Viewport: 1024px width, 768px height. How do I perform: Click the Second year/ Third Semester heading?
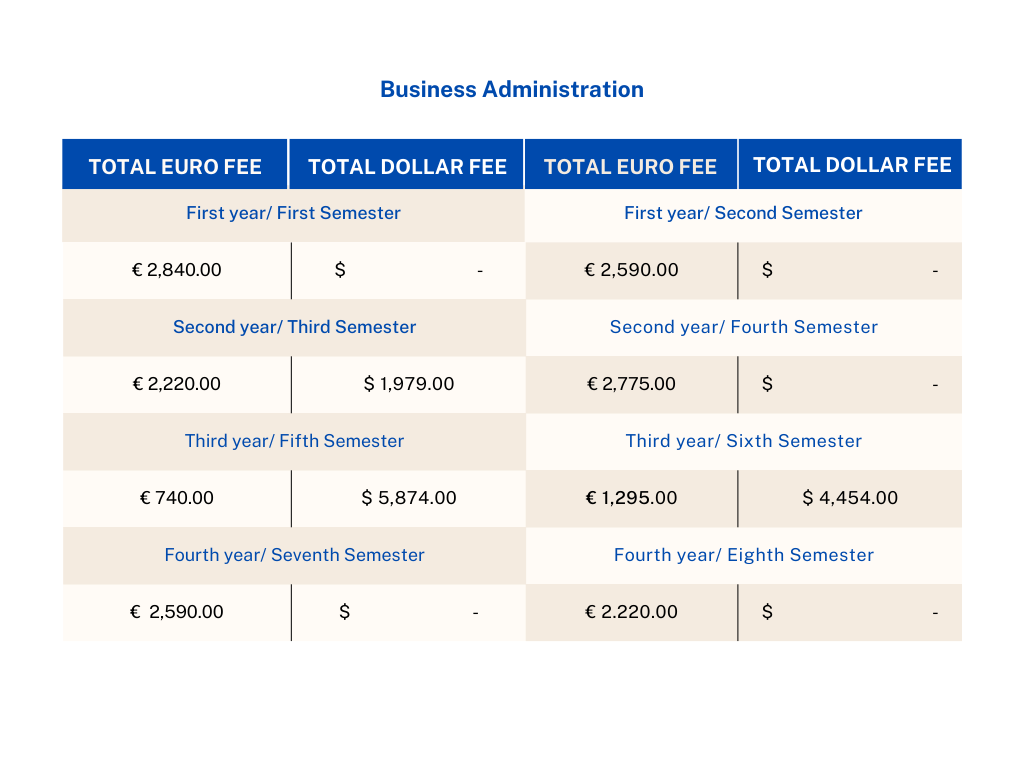click(x=294, y=327)
